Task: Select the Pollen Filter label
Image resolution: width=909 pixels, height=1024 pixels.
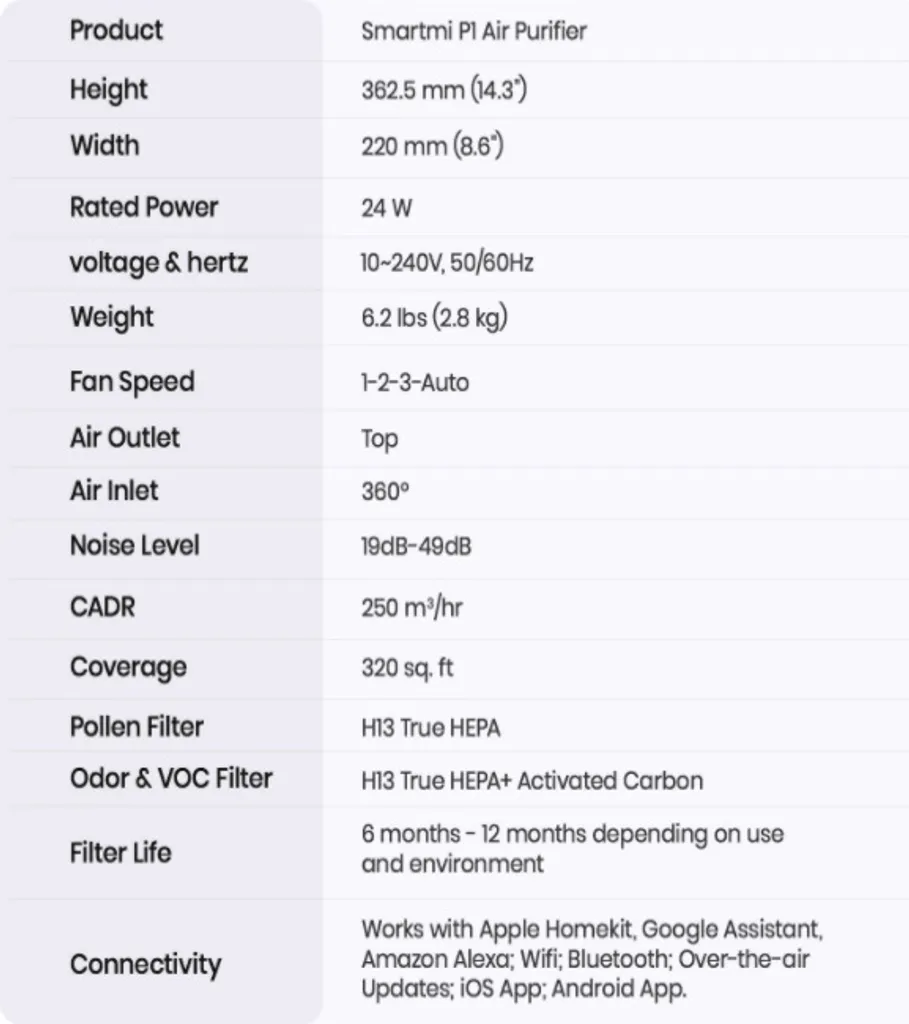Action: pos(137,727)
